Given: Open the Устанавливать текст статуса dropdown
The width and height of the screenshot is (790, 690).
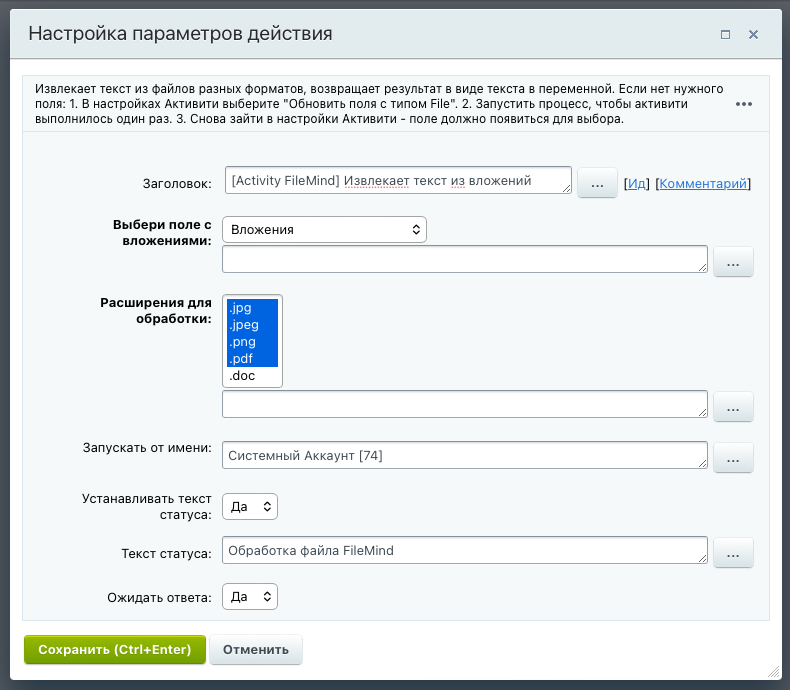Looking at the screenshot, I should pos(250,507).
